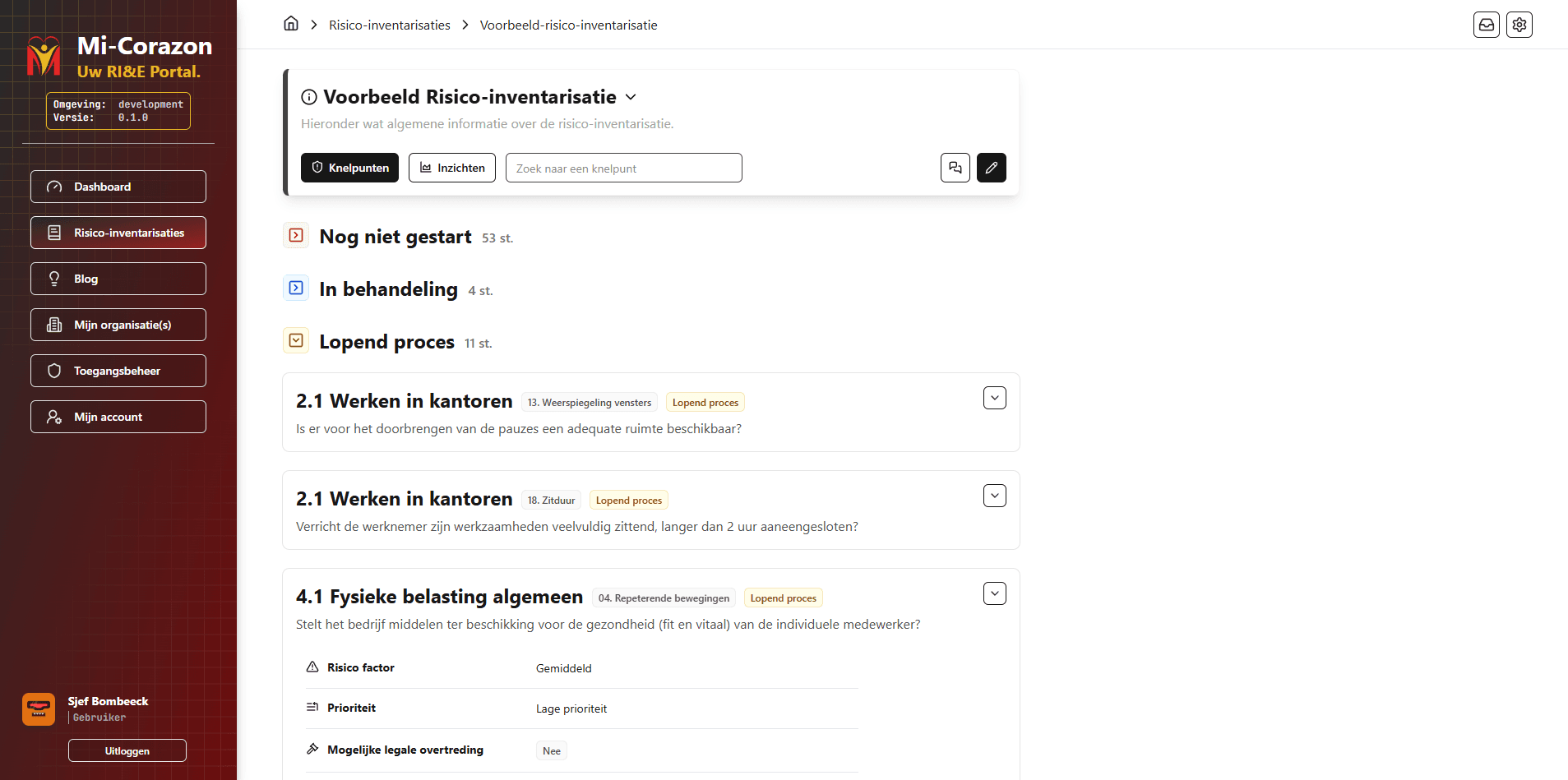
Task: Go to Mijn organisatie(s) in sidebar
Action: pyautogui.click(x=118, y=325)
